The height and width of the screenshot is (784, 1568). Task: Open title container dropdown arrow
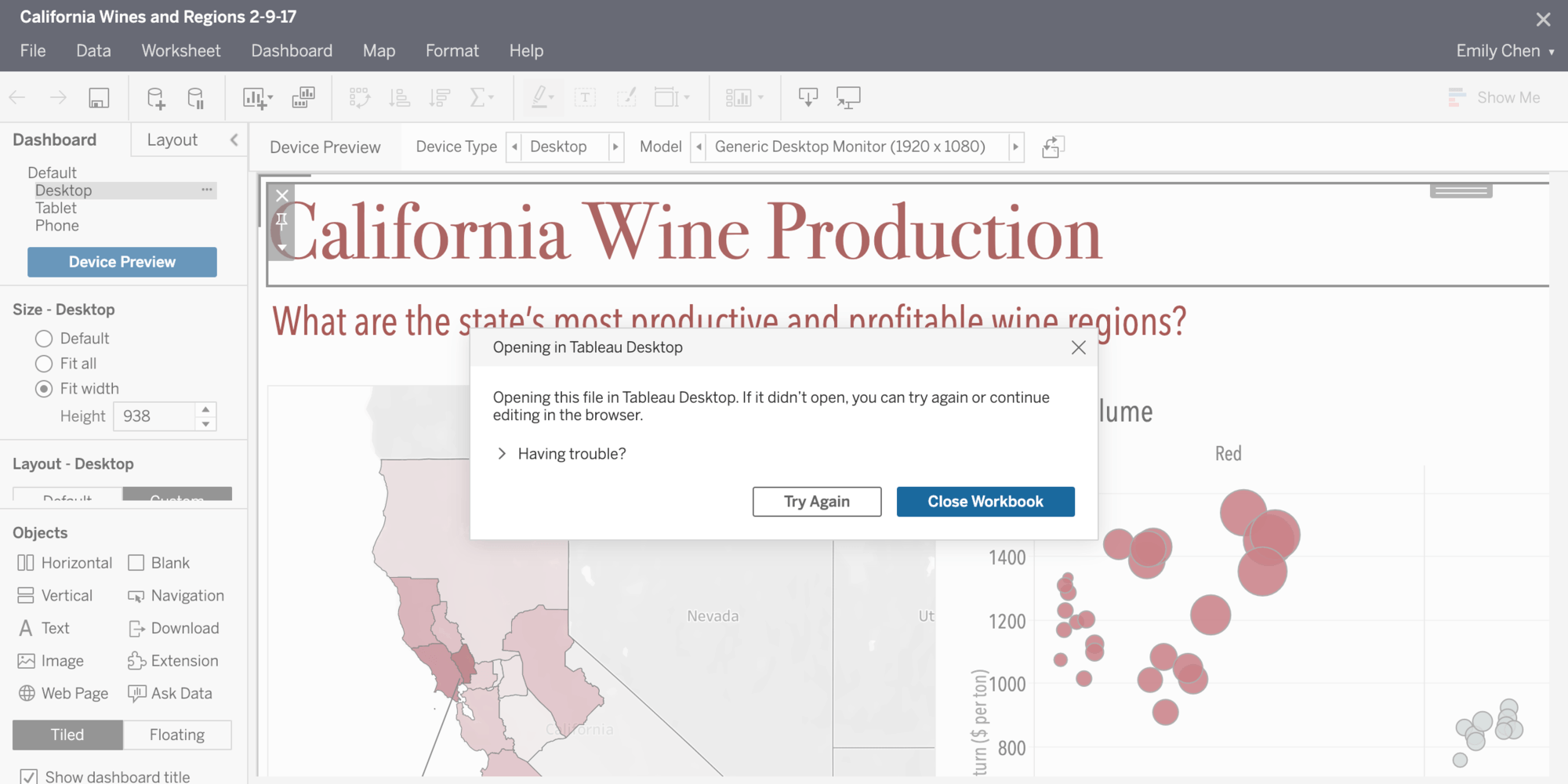tap(282, 248)
